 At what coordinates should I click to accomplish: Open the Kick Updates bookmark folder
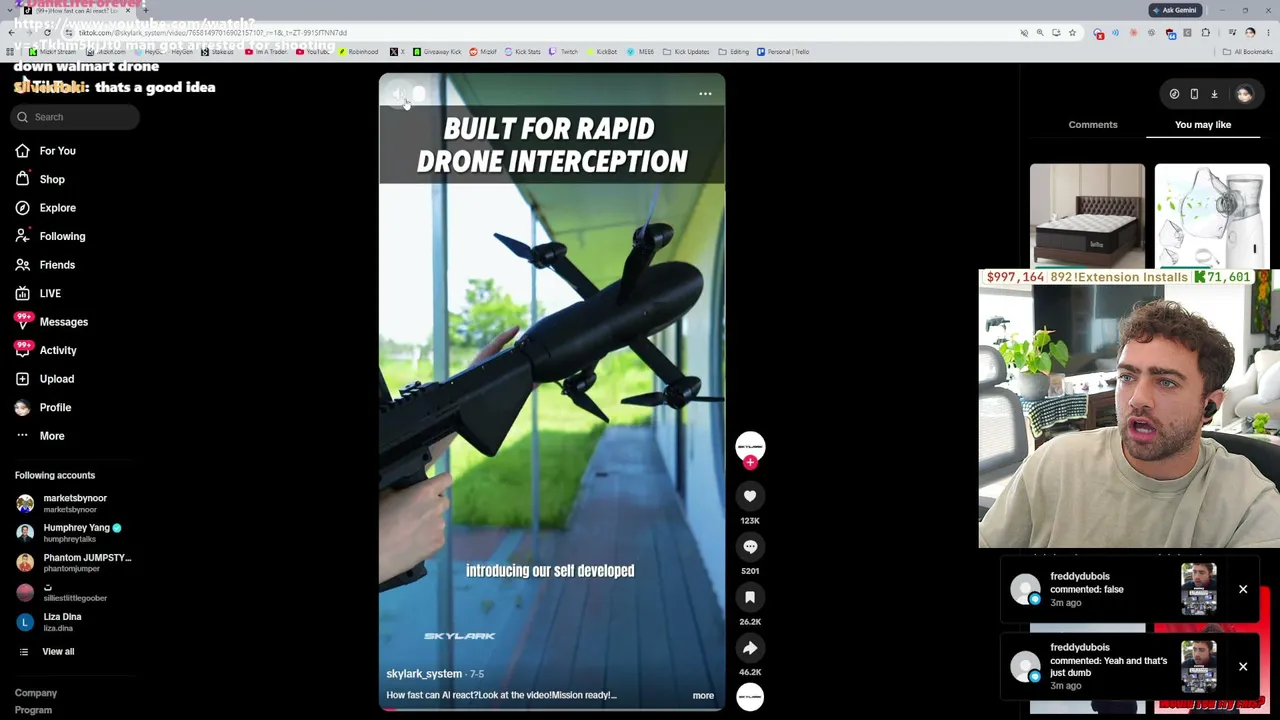tap(686, 52)
